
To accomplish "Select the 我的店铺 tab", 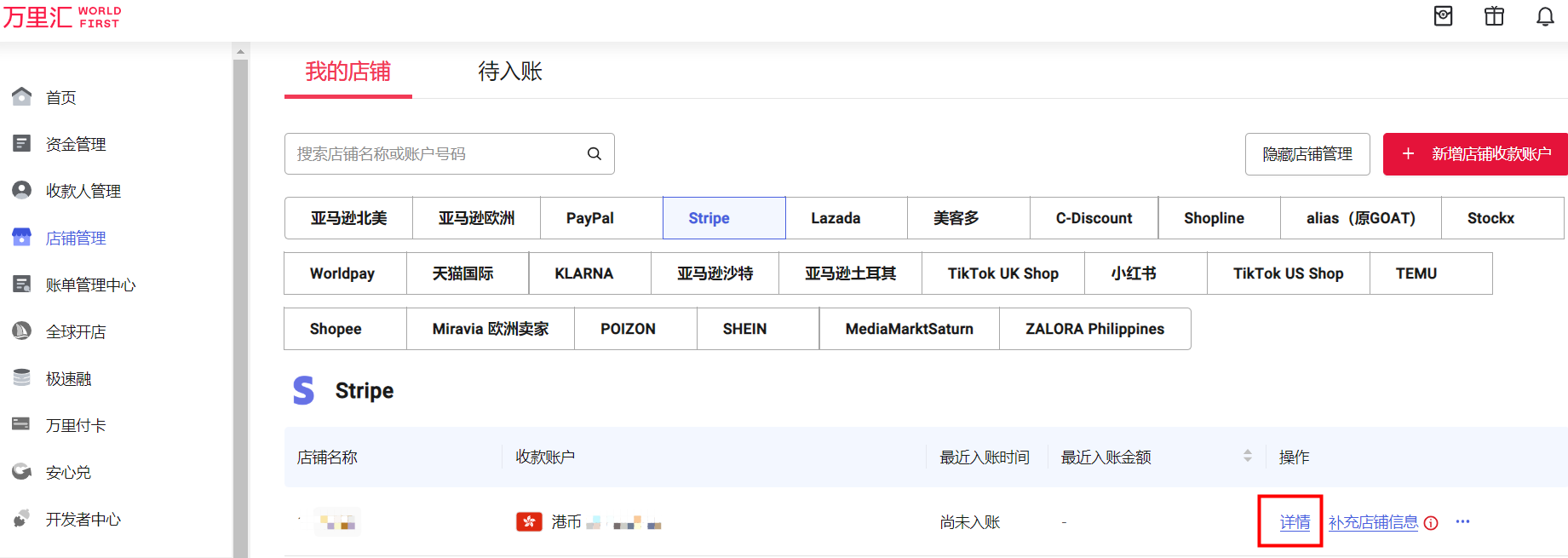I will (347, 72).
